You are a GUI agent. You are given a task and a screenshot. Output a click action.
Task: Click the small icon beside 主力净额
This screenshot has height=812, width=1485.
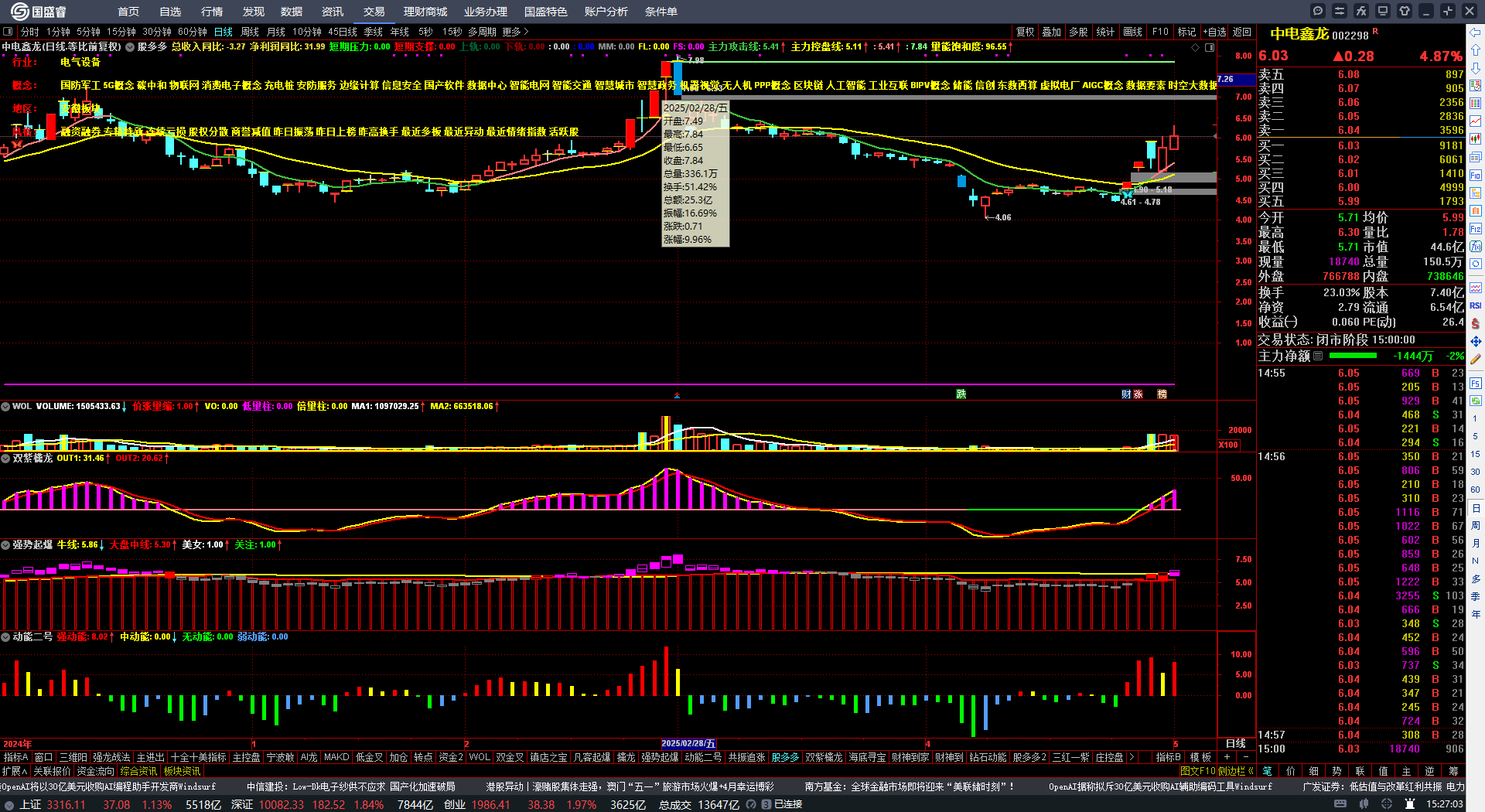(1318, 357)
